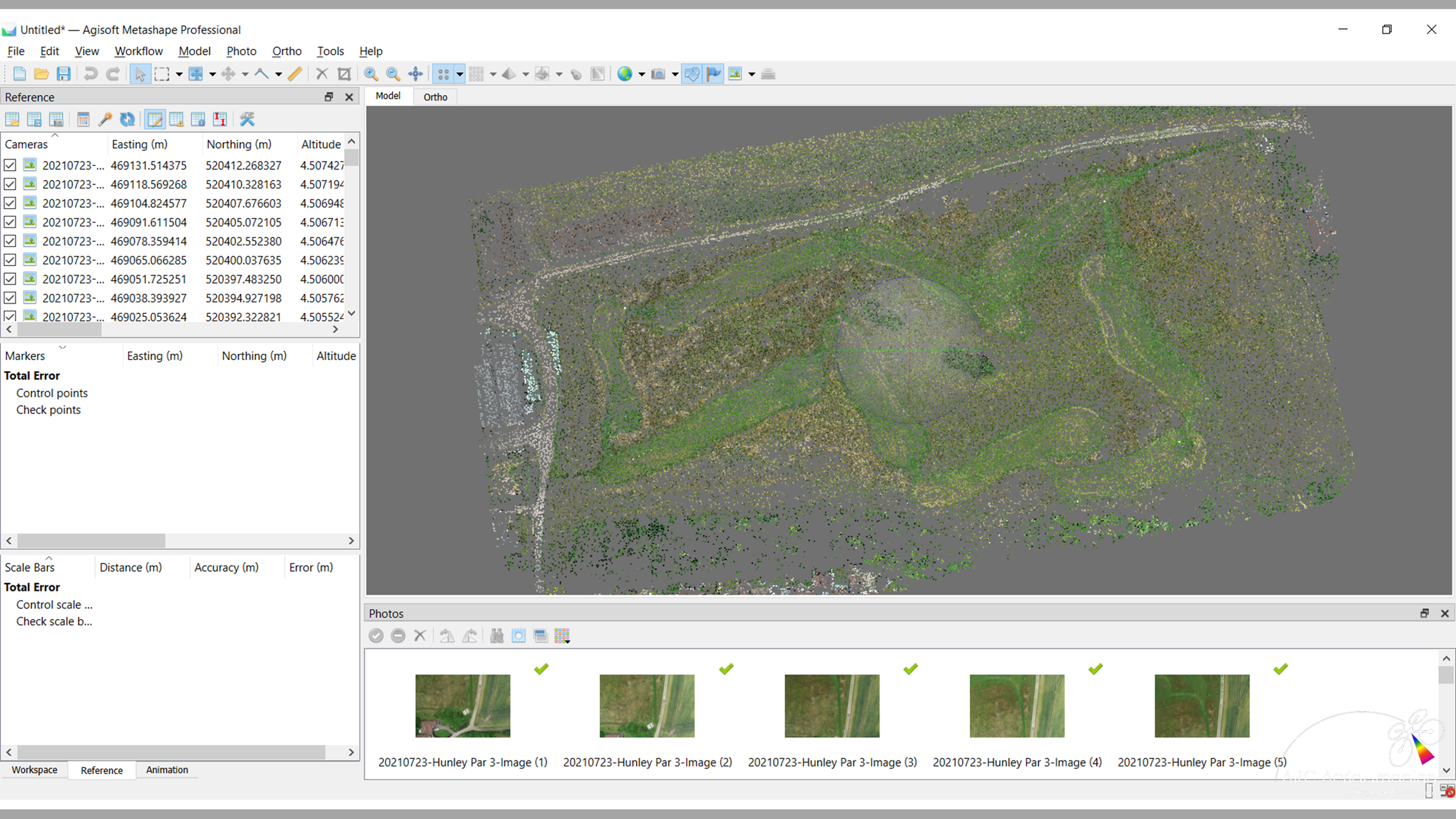Expand the point cloud view mode dropdown
The width and height of the screenshot is (1456, 819).
[460, 75]
